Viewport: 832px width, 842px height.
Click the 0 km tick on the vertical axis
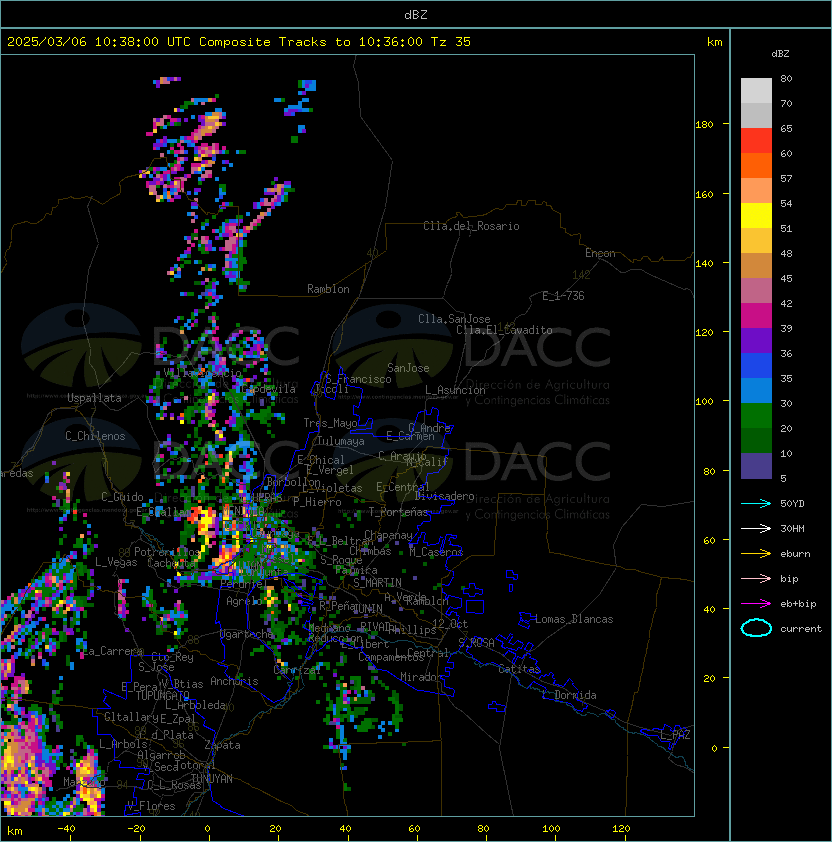click(714, 749)
